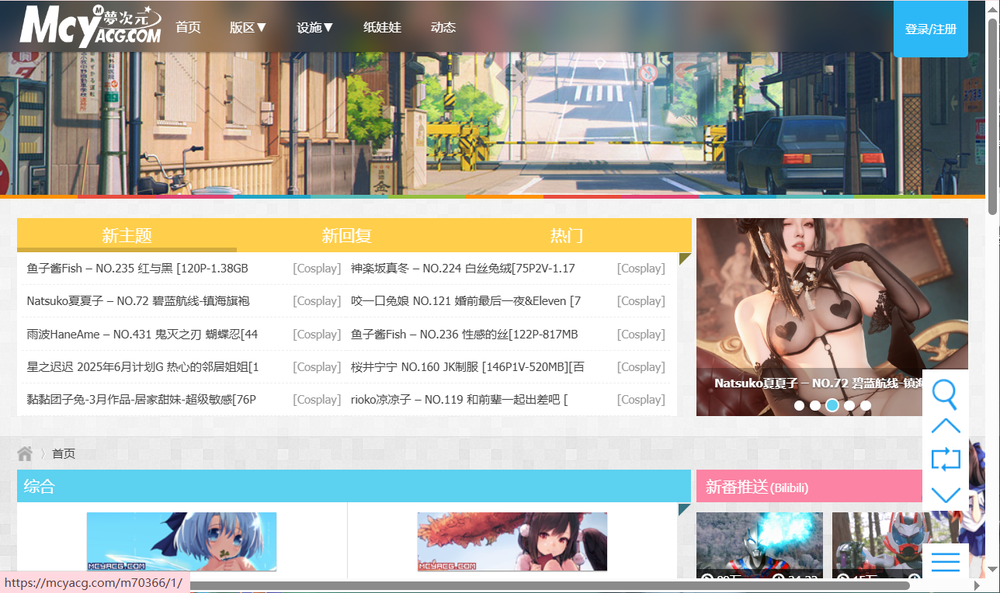Select the fourth slideshow dot
Image resolution: width=1000 pixels, height=593 pixels.
pyautogui.click(x=849, y=406)
